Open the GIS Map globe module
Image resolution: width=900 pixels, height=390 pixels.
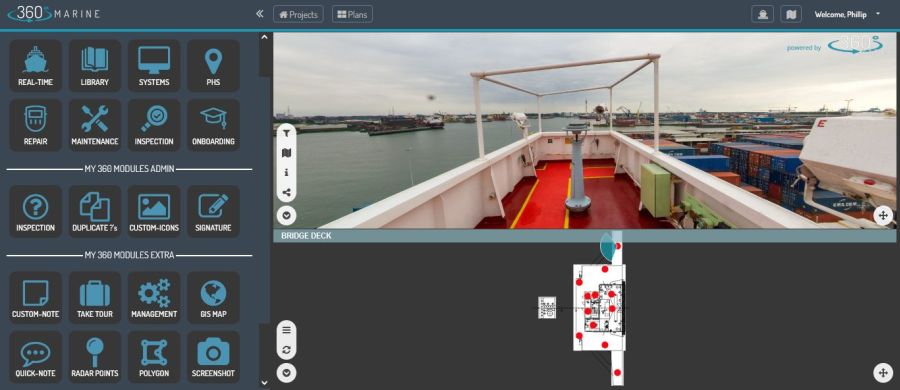(x=213, y=298)
